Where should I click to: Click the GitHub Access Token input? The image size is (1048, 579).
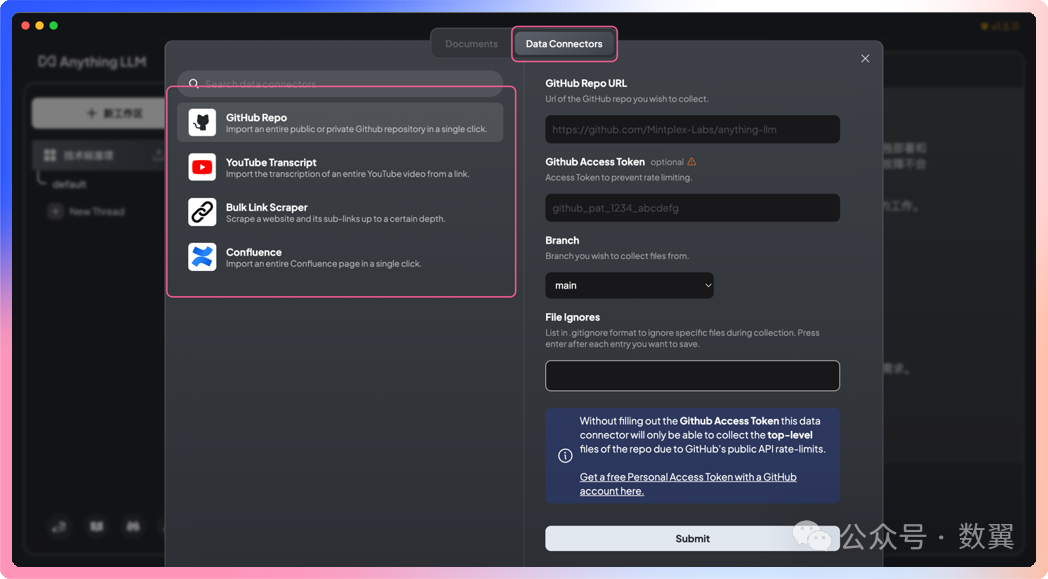click(692, 208)
